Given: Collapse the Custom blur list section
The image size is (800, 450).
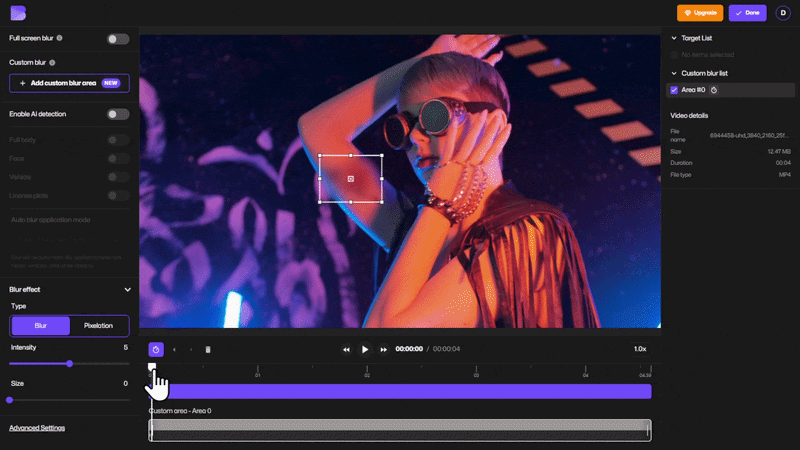Looking at the screenshot, I should (674, 73).
